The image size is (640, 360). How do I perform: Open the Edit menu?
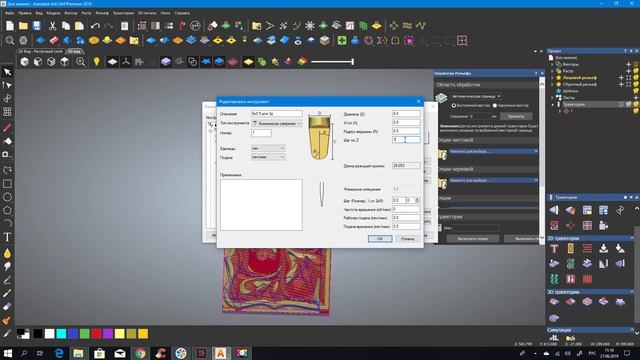pyautogui.click(x=24, y=13)
